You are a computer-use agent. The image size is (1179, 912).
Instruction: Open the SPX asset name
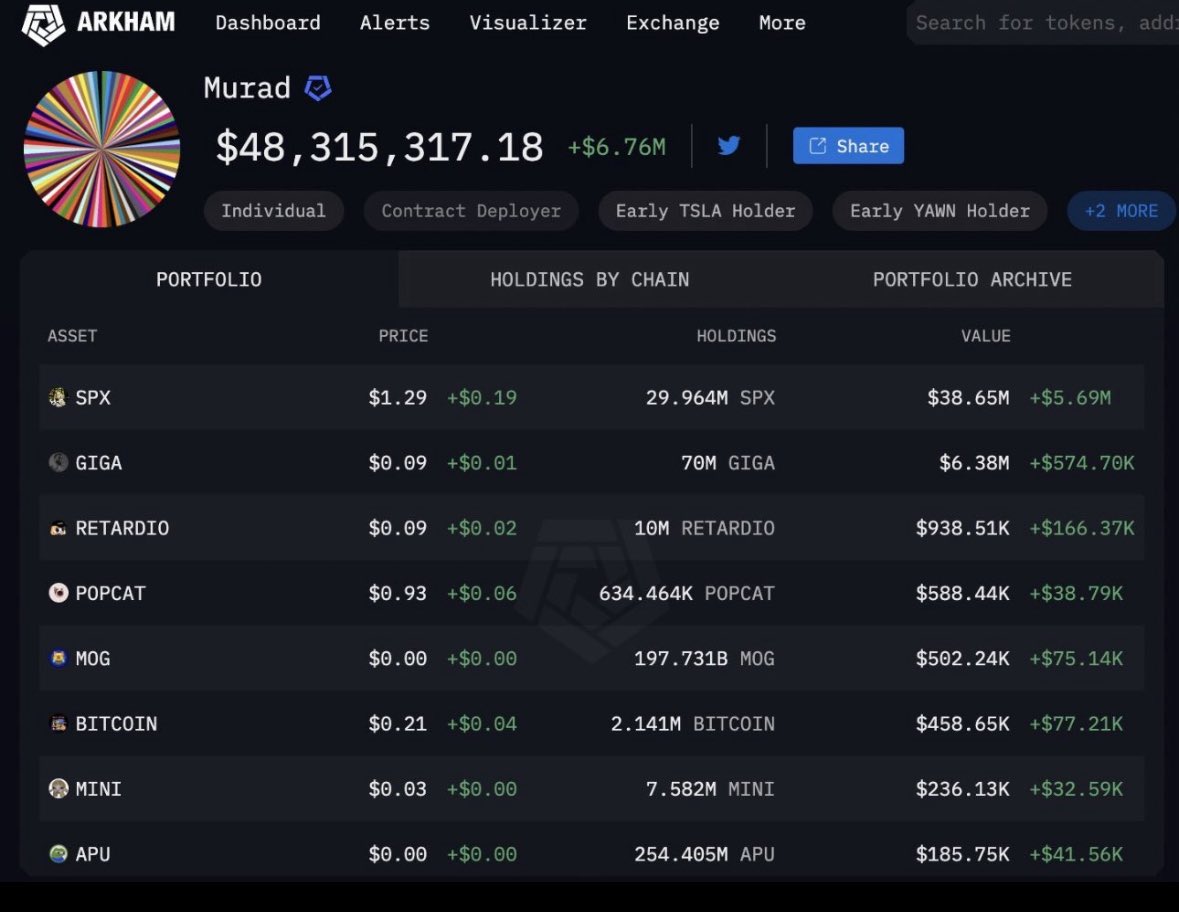(92, 398)
